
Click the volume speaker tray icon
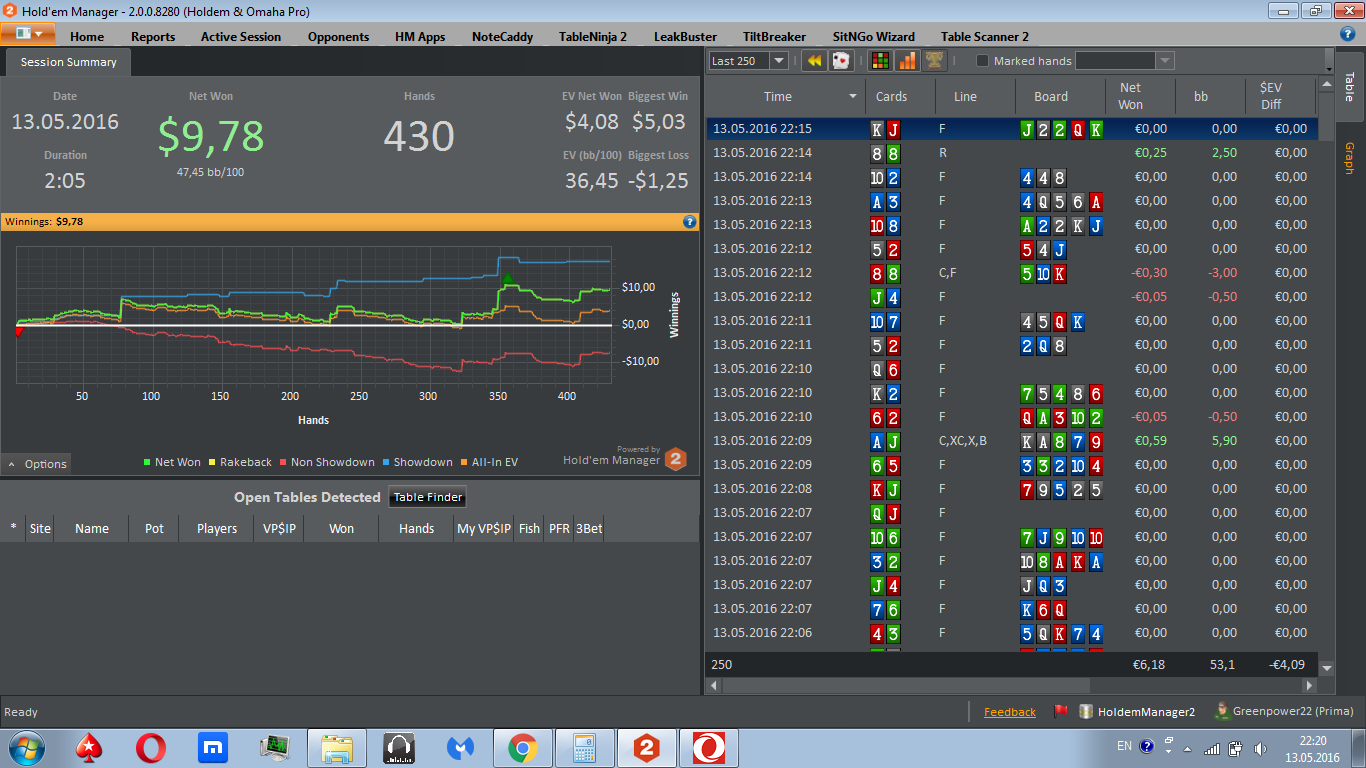pos(1259,747)
